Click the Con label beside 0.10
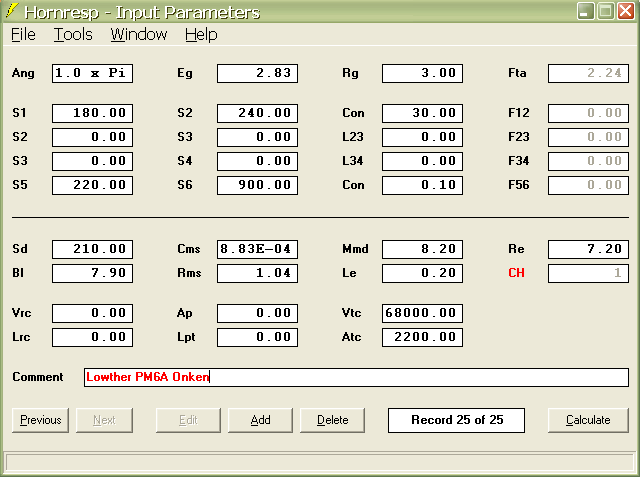The image size is (640, 478). [x=353, y=185]
